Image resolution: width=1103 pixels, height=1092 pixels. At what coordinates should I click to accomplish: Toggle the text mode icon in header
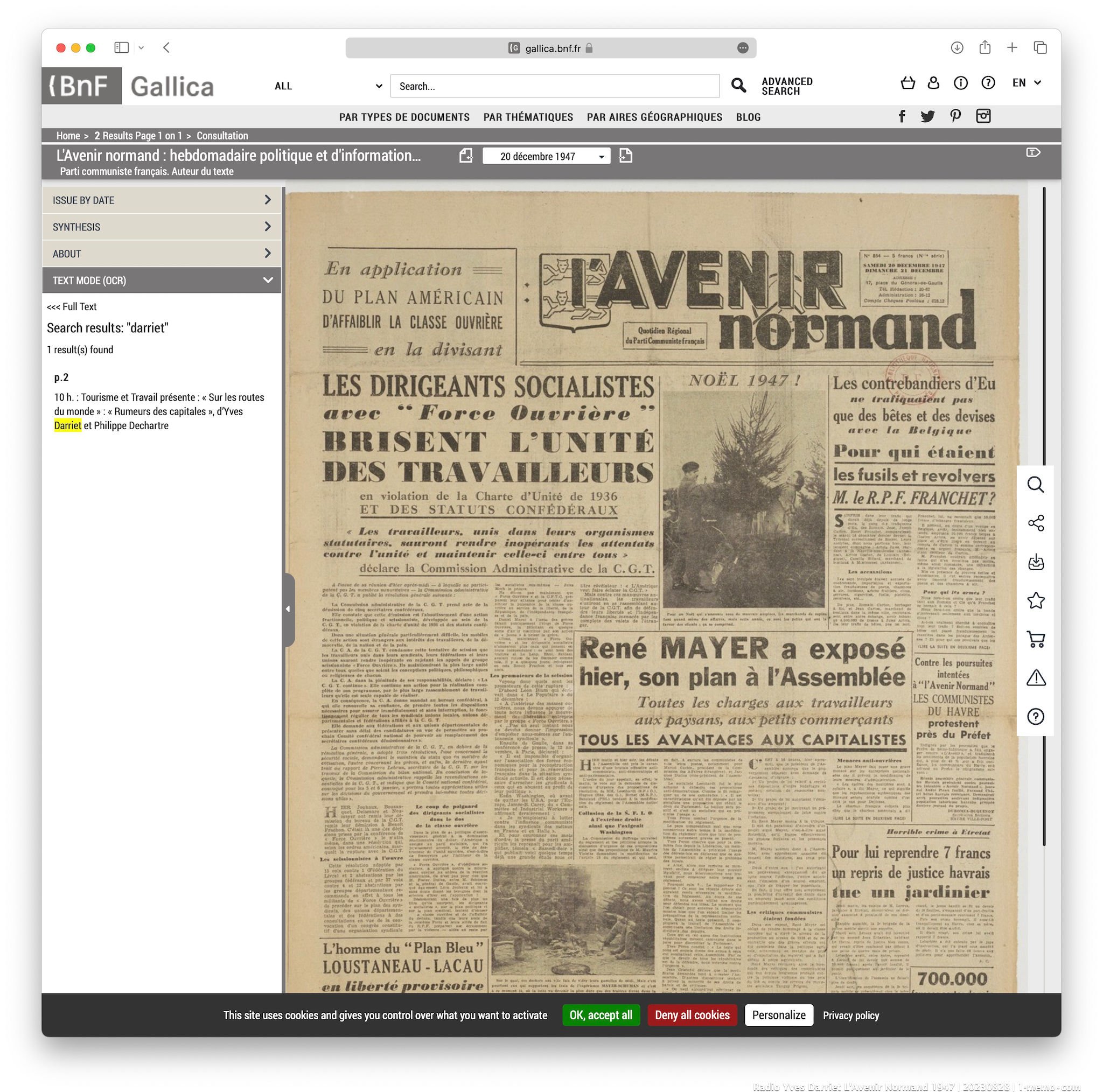(x=1033, y=152)
